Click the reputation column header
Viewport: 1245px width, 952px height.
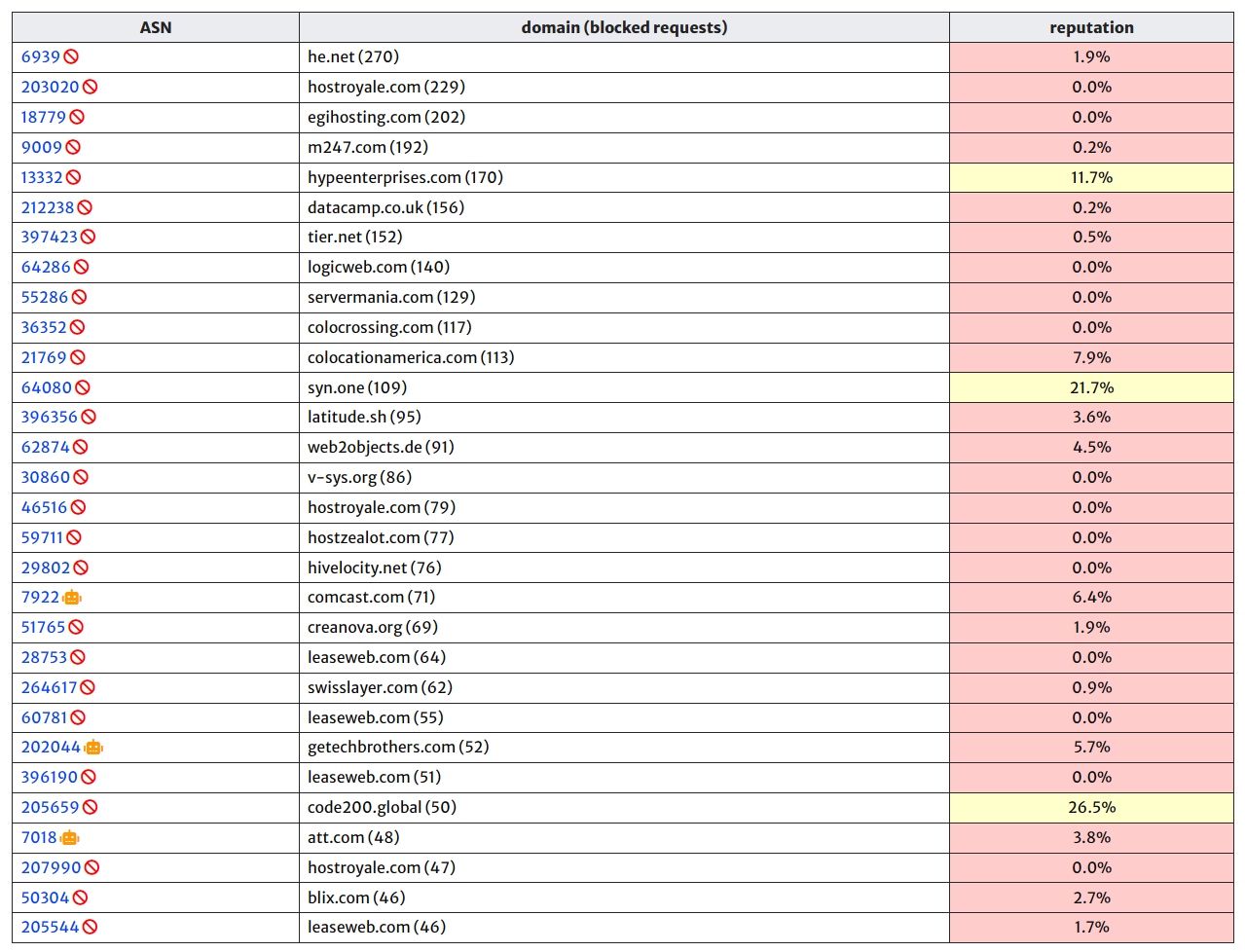[1091, 27]
